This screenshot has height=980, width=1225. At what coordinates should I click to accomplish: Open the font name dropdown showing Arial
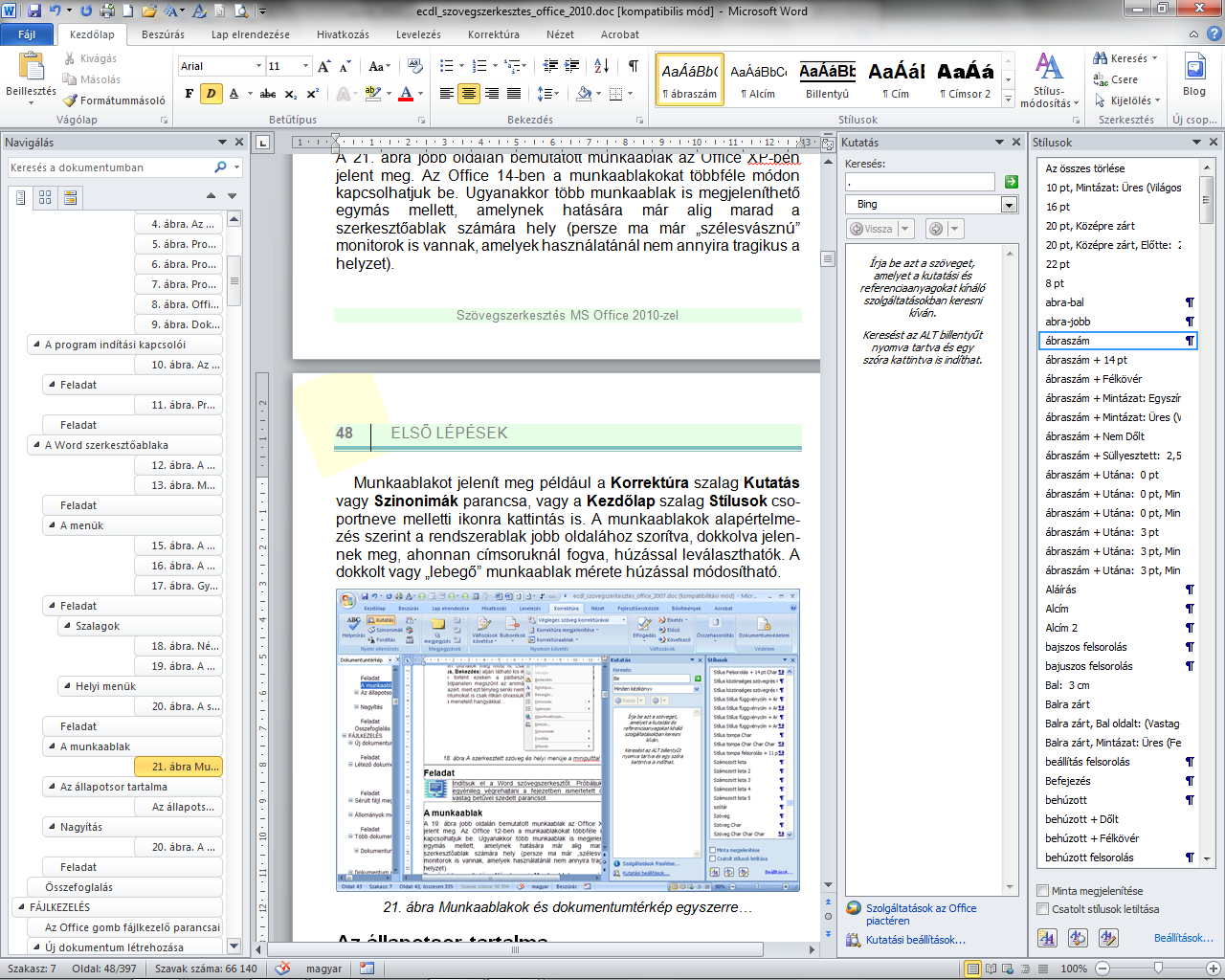[x=258, y=66]
